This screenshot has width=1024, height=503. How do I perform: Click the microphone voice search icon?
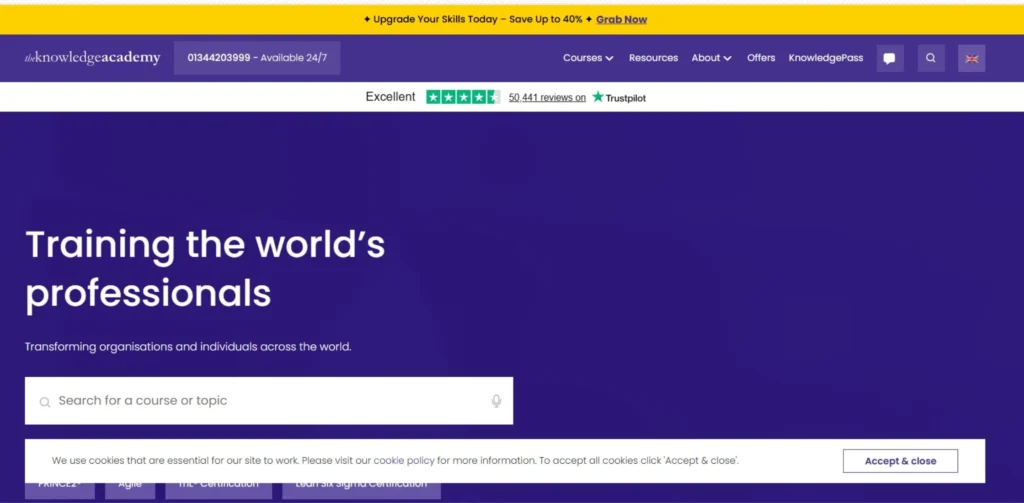pos(496,401)
